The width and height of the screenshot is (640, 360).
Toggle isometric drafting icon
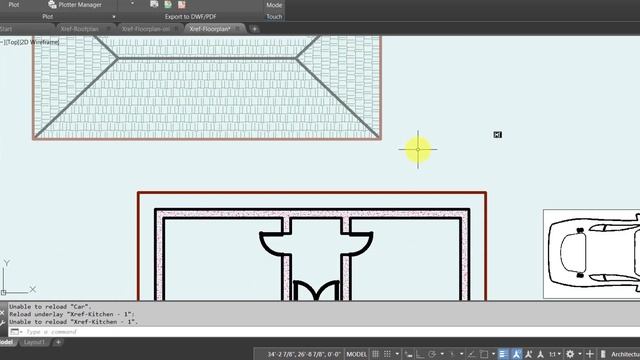pos(452,354)
